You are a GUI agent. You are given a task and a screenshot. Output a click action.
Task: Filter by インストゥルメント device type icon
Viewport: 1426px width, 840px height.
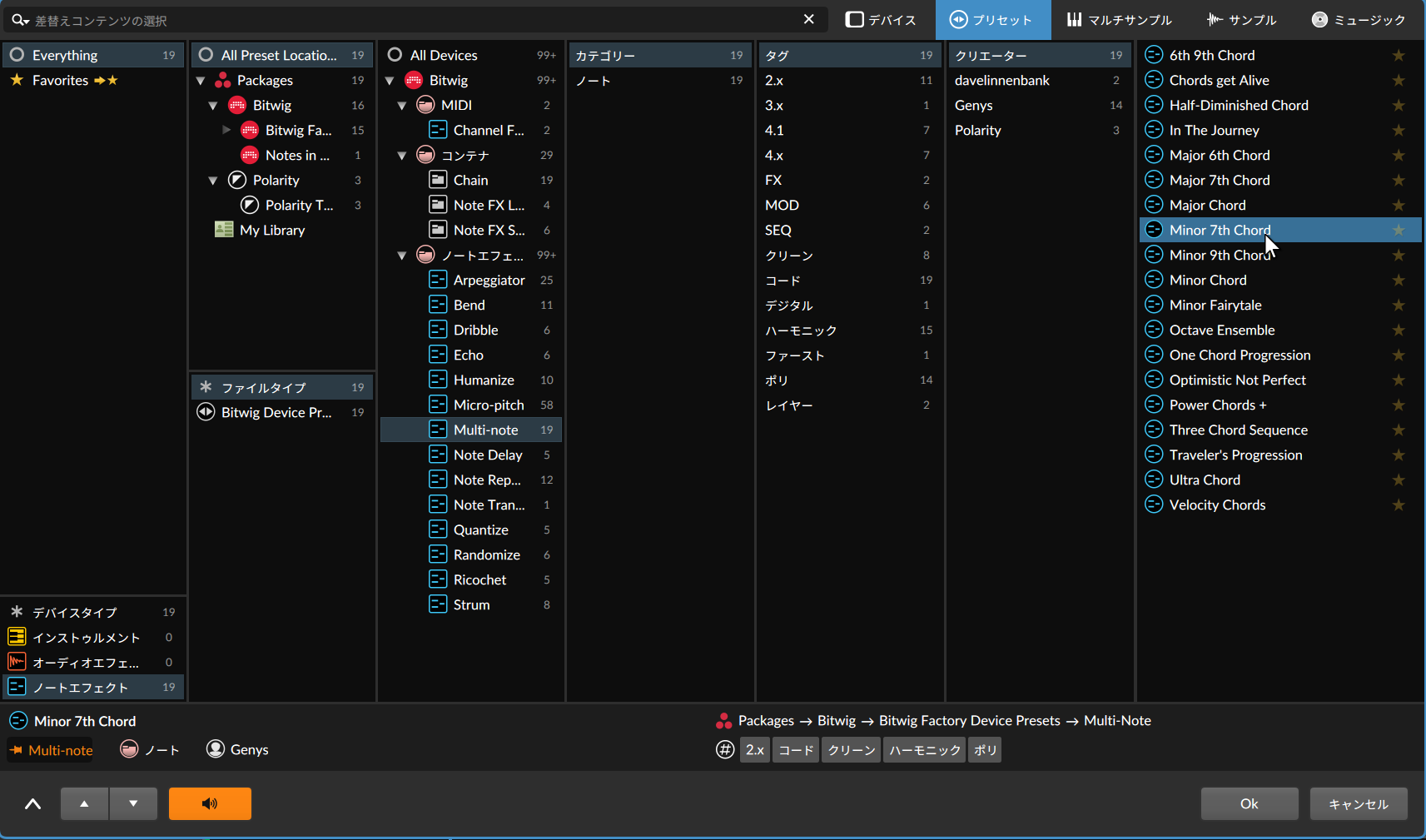(17, 637)
